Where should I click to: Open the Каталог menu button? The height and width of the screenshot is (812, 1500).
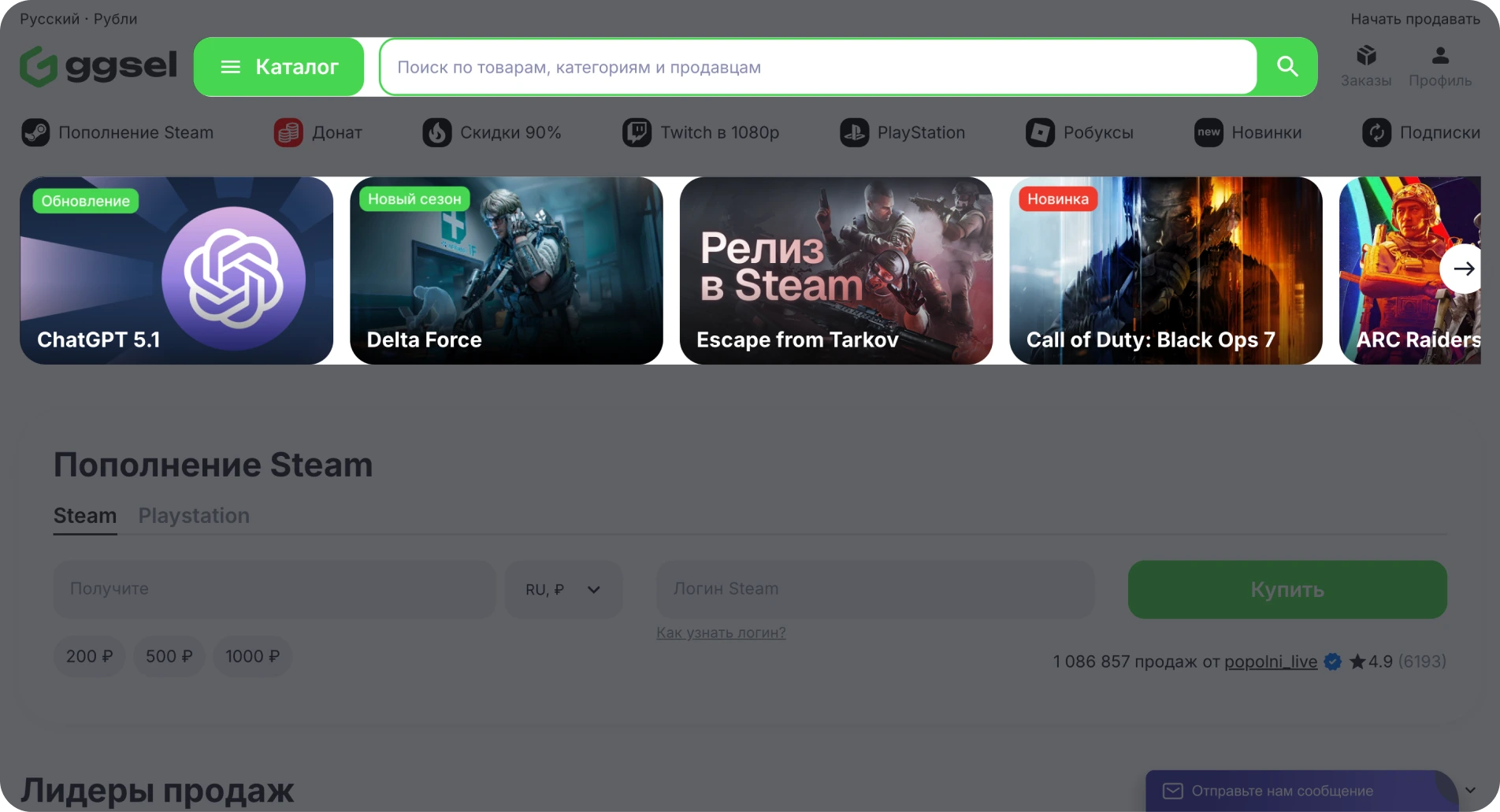pos(279,67)
